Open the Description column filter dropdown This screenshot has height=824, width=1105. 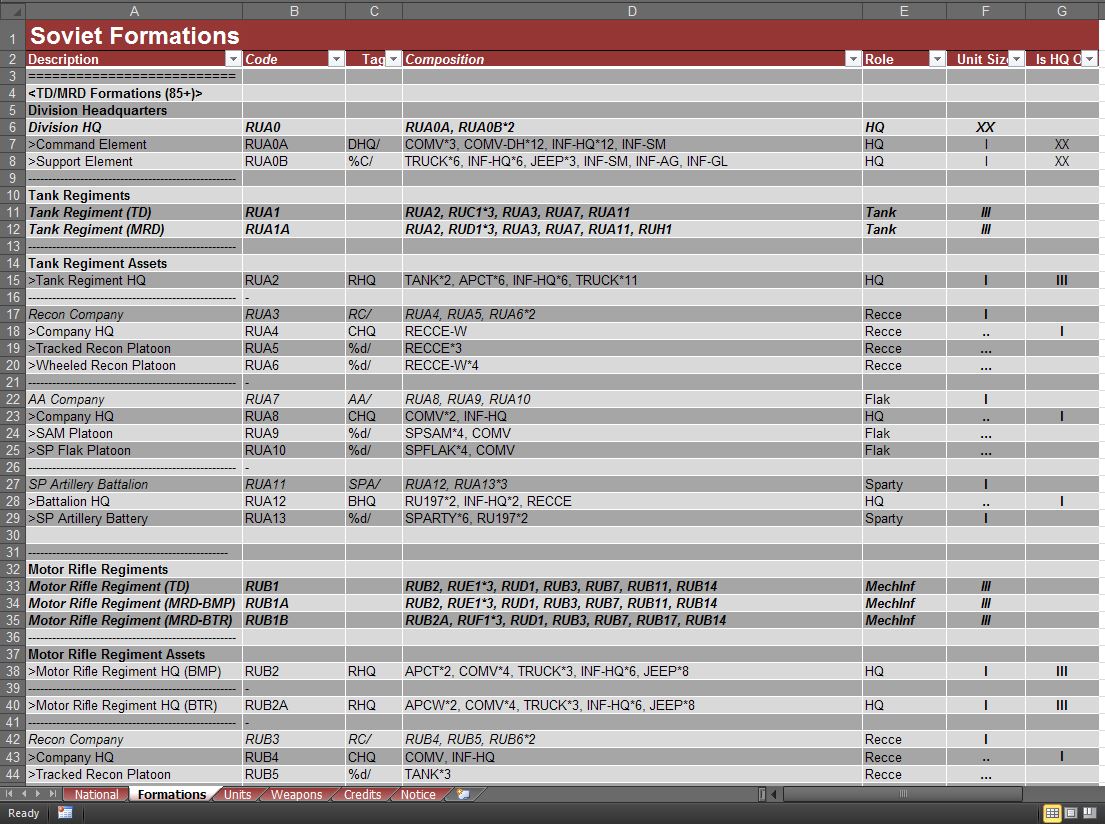[233, 59]
